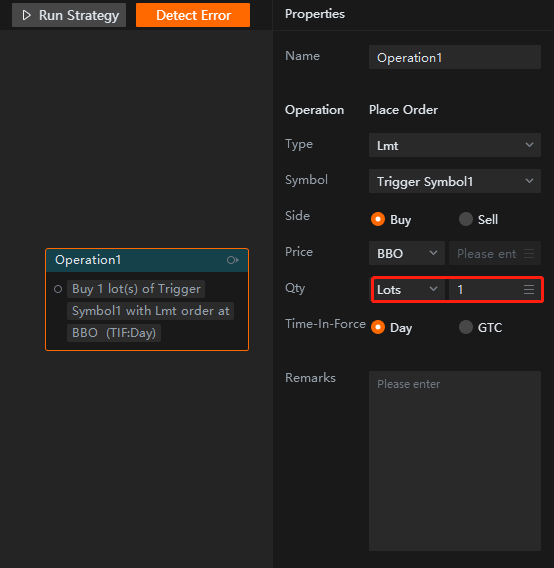The image size is (554, 568).
Task: Select the Operation1 node title bar
Action: click(147, 260)
